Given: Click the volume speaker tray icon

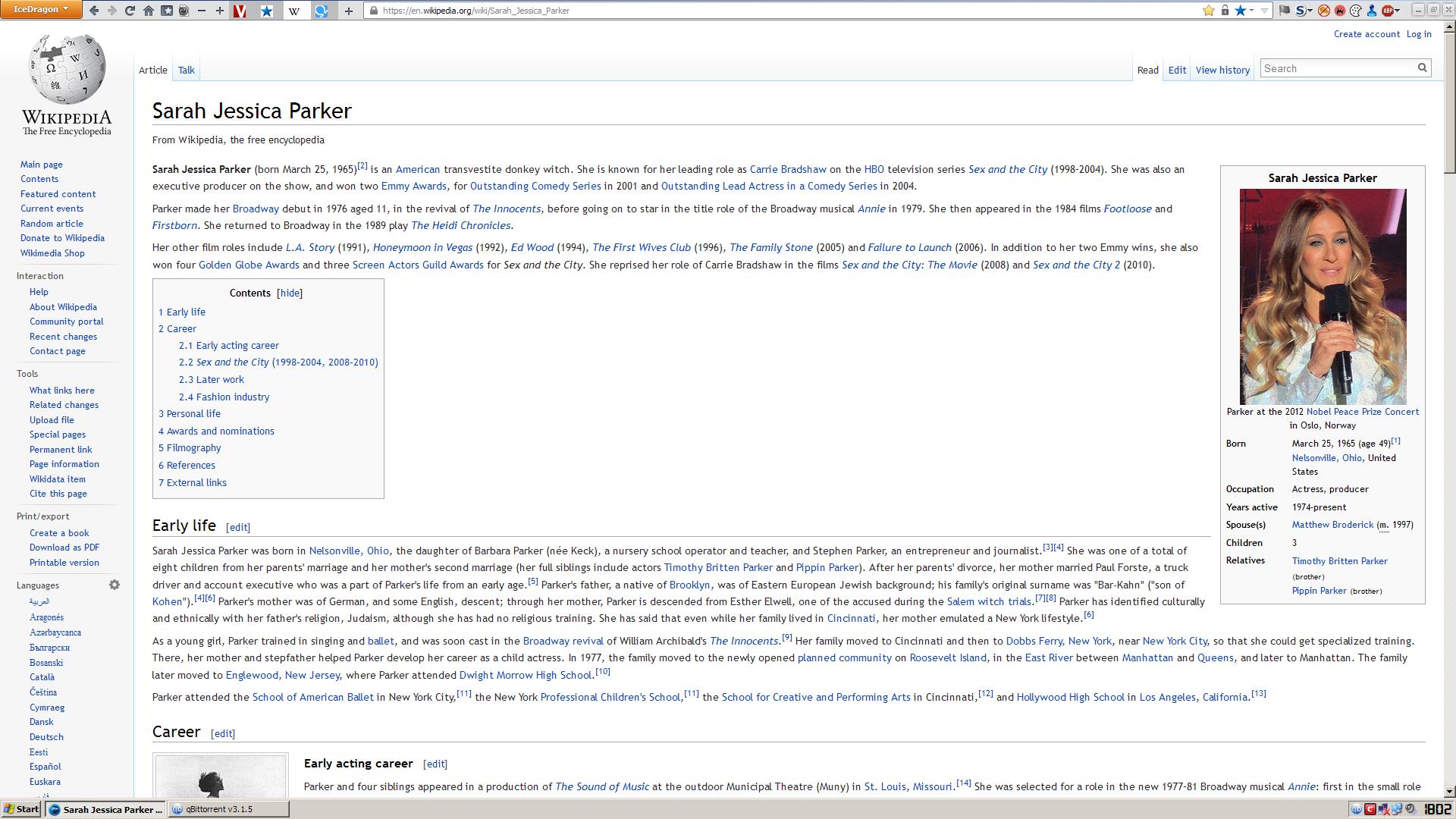Looking at the screenshot, I should pos(1411,808).
